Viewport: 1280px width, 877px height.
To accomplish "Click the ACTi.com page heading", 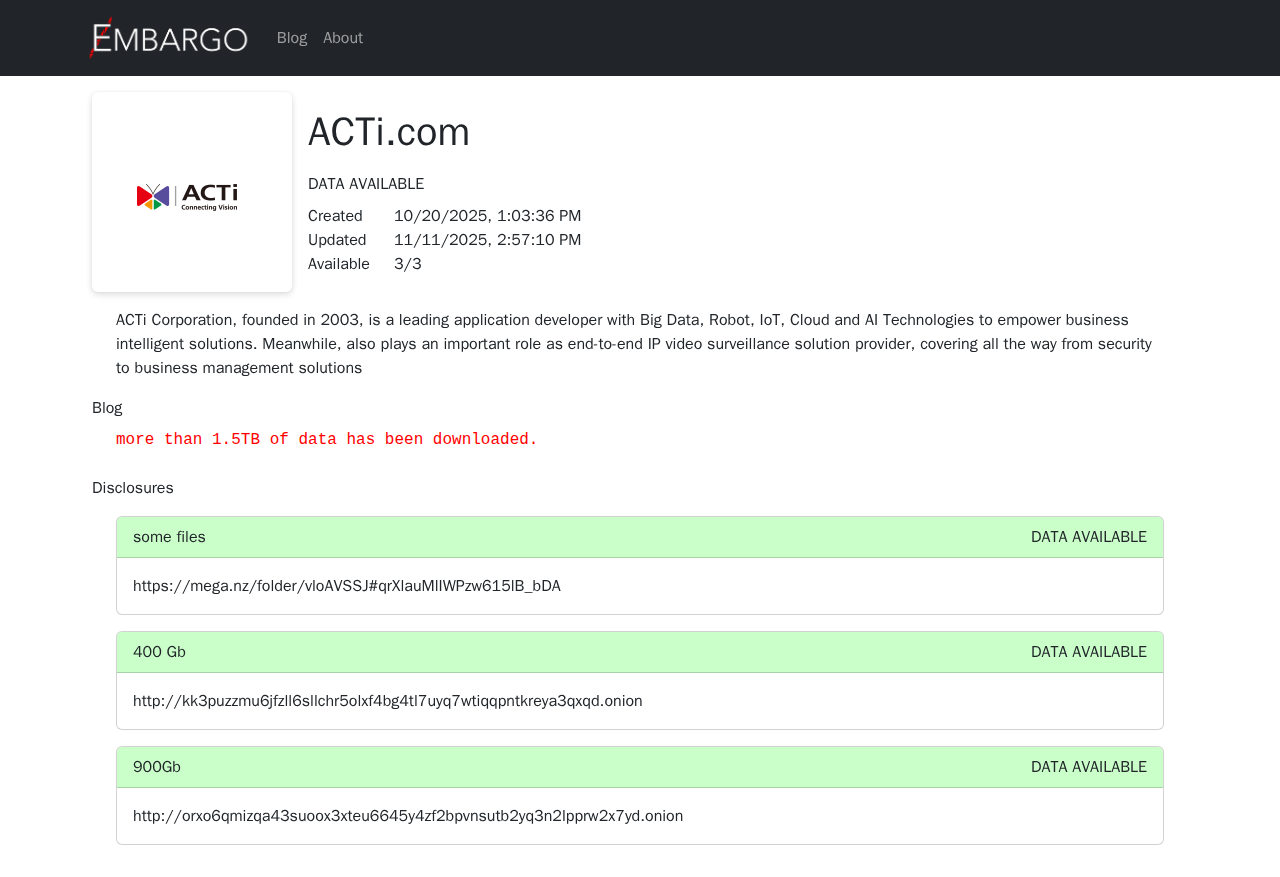I will click(x=389, y=132).
